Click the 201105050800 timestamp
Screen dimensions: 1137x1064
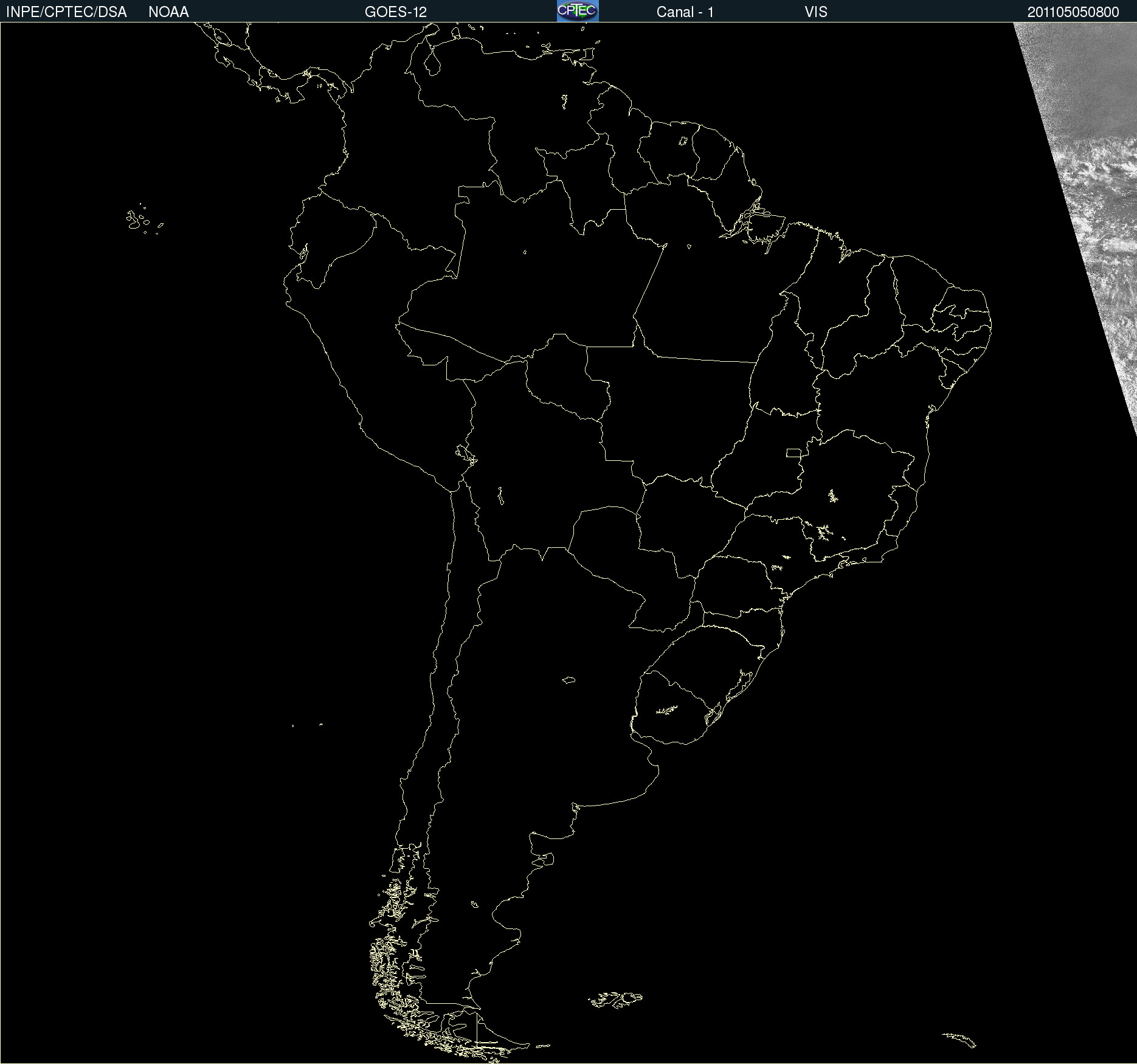[x=1073, y=12]
